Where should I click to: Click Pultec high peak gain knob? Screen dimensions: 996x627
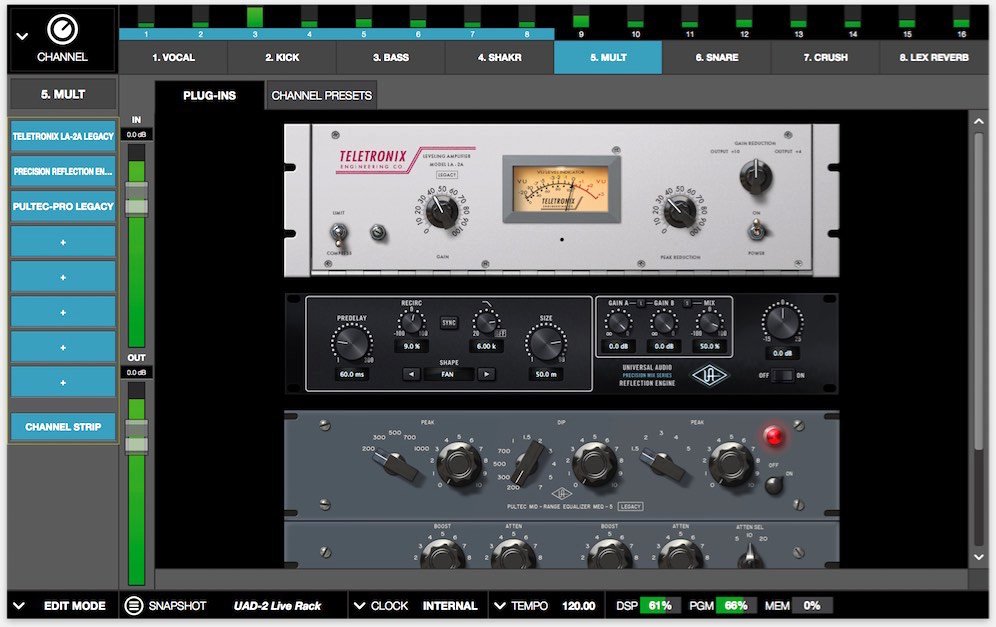tap(730, 464)
